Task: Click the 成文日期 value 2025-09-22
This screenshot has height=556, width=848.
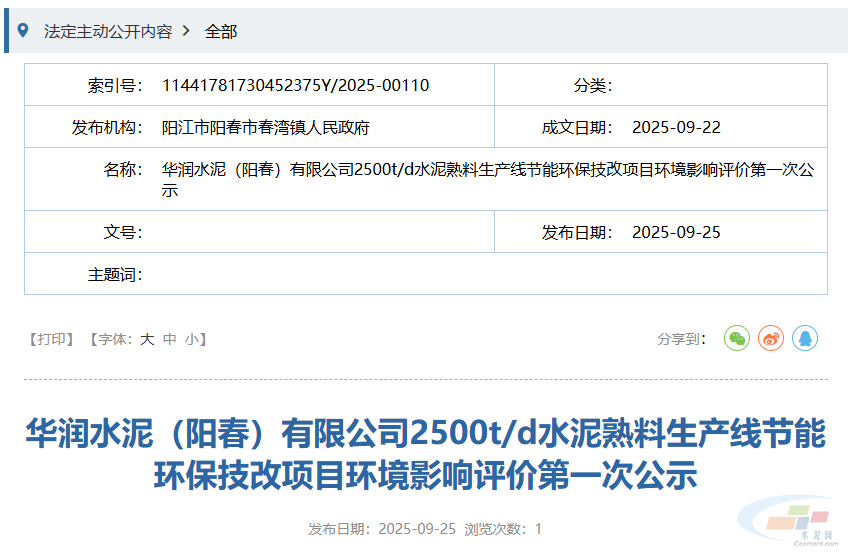Action: (676, 128)
